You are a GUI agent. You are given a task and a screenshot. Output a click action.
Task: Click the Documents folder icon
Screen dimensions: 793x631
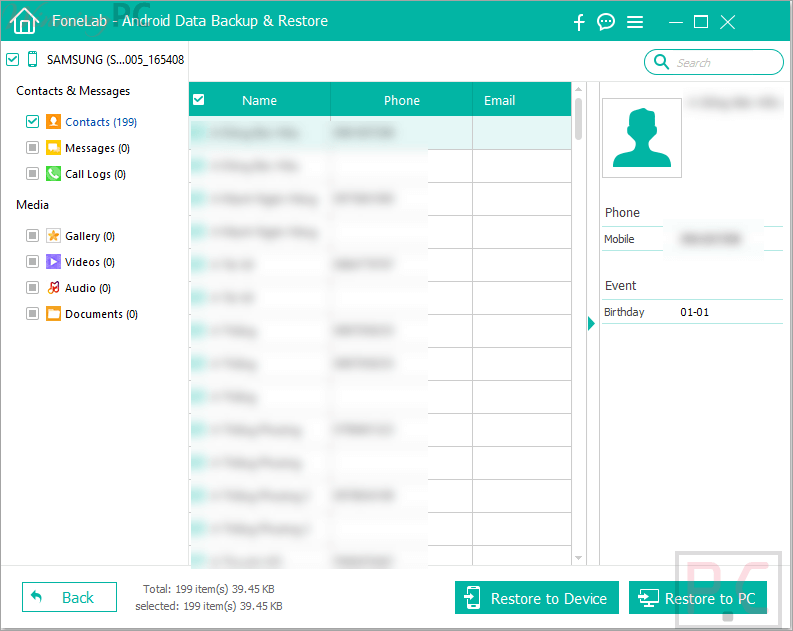point(53,313)
